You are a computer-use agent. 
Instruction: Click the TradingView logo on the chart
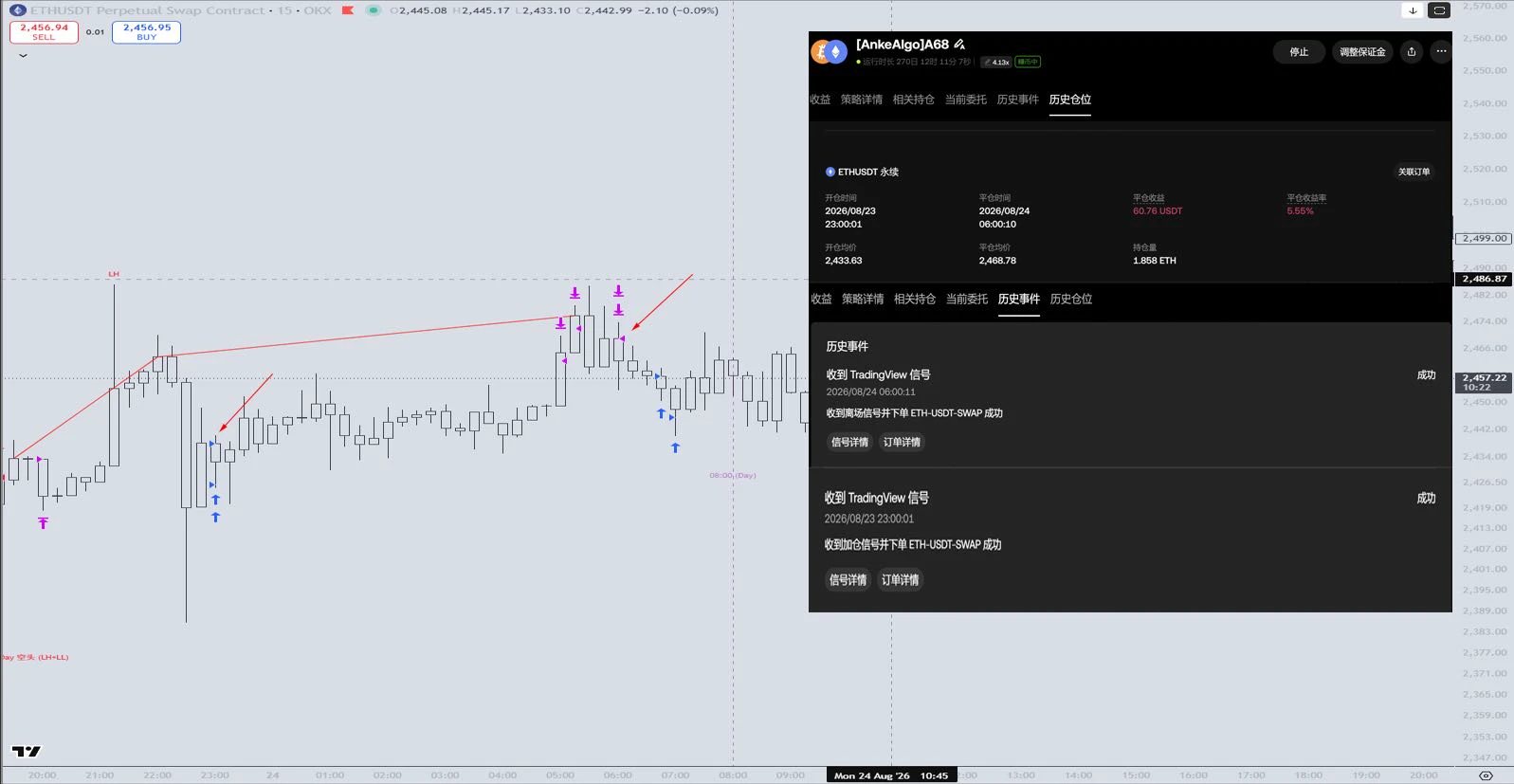click(x=27, y=752)
